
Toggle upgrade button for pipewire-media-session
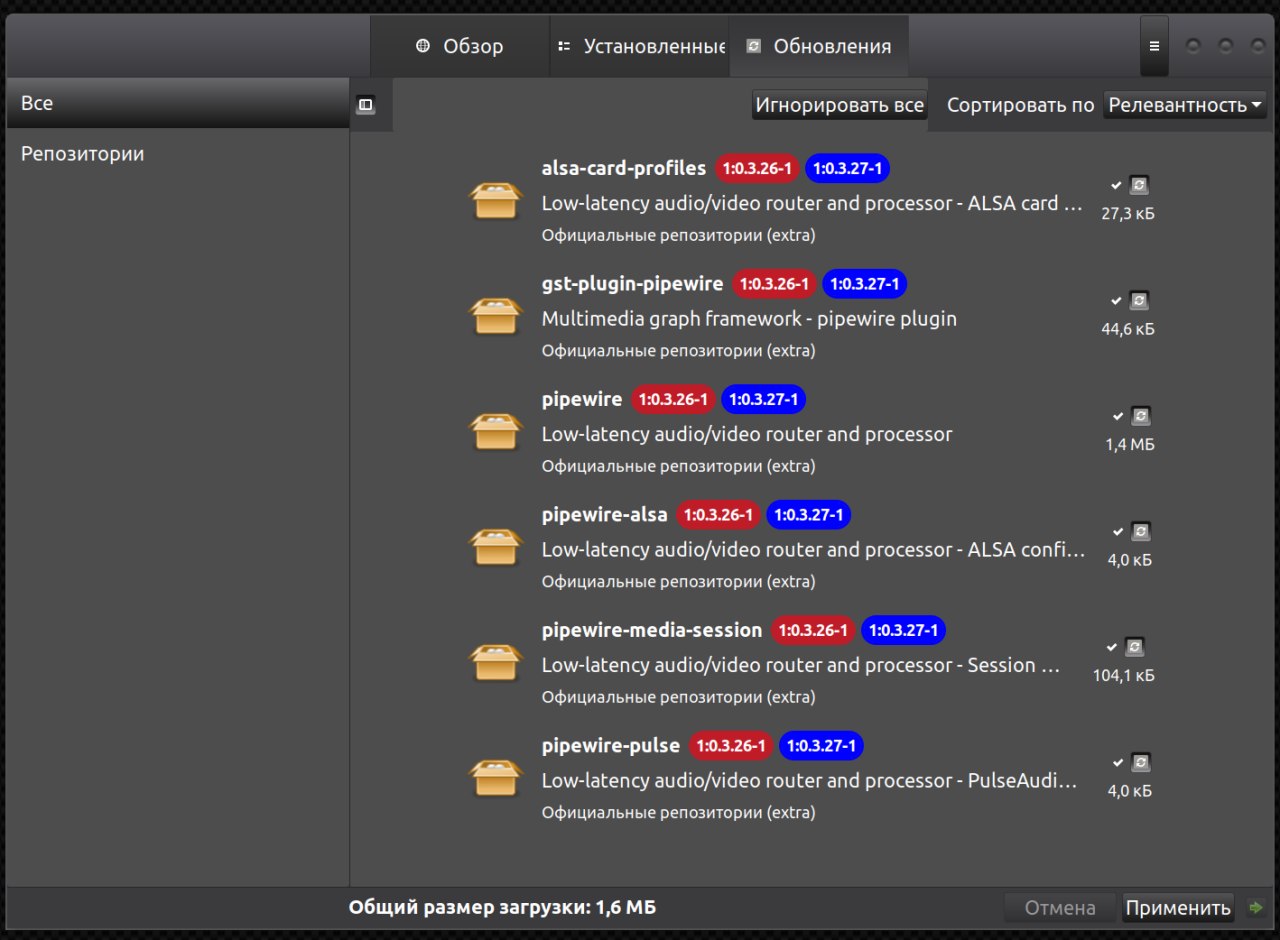point(1134,647)
